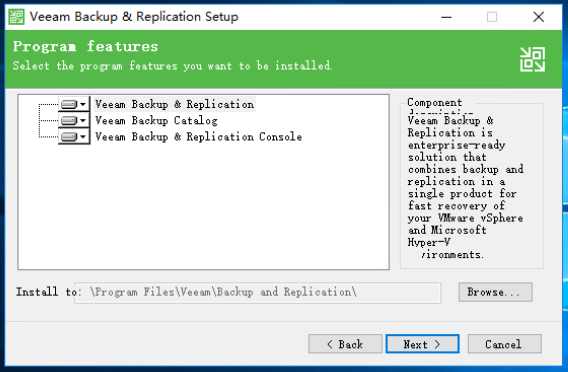
Task: Click empty area of the features list
Action: click(x=203, y=206)
